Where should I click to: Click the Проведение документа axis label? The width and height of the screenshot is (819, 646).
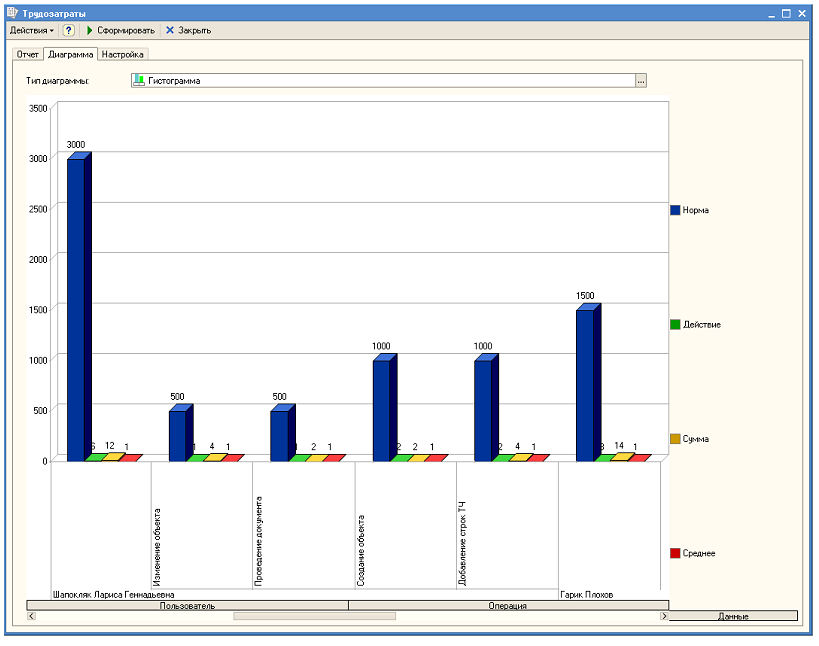[x=259, y=542]
